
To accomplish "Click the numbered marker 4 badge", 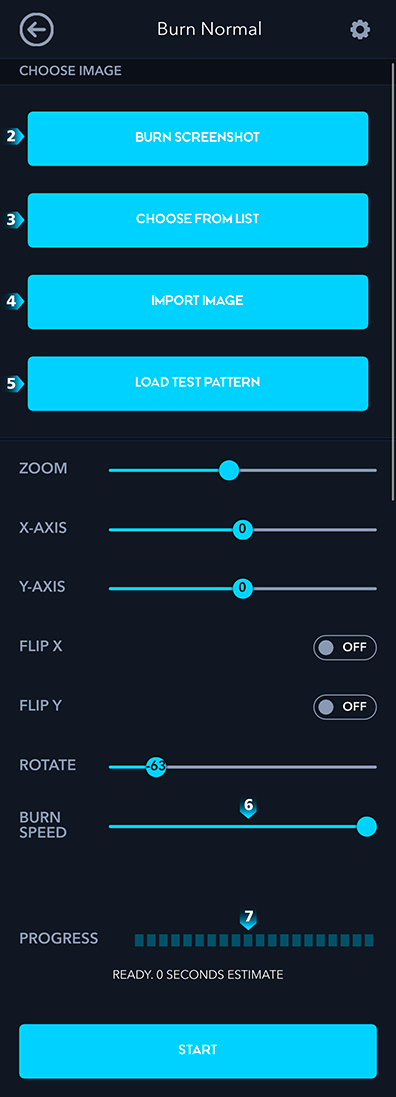I will coord(14,302).
